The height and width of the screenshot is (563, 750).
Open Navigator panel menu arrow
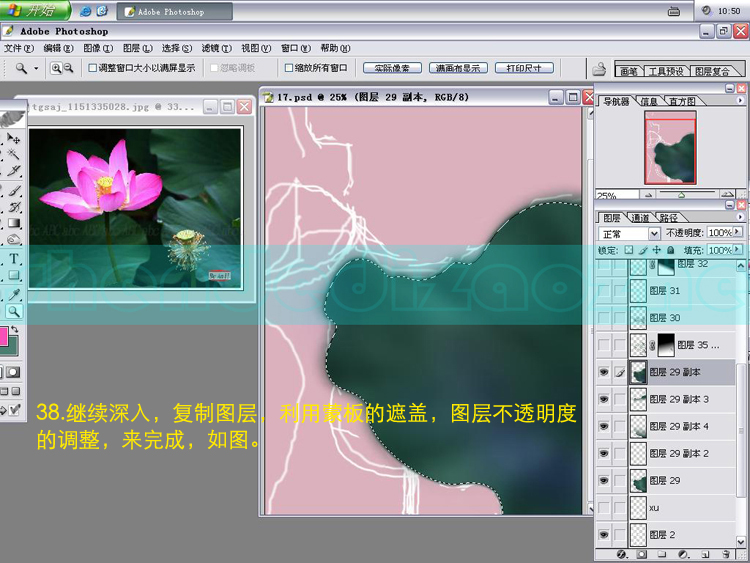[739, 100]
